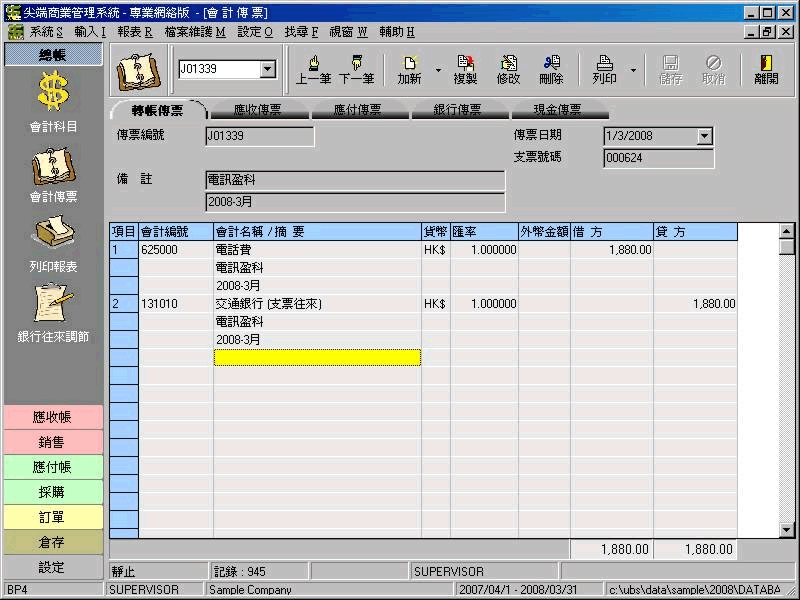Viewport: 800px width, 600px height.
Task: Switch to the 銀行傳票 tab
Action: pyautogui.click(x=457, y=111)
